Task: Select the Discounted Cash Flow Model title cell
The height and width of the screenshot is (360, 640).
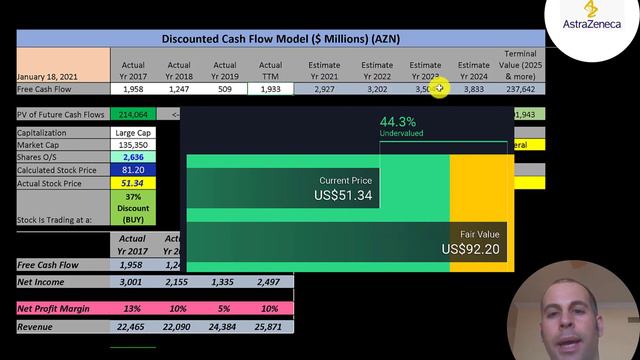Action: tap(281, 39)
